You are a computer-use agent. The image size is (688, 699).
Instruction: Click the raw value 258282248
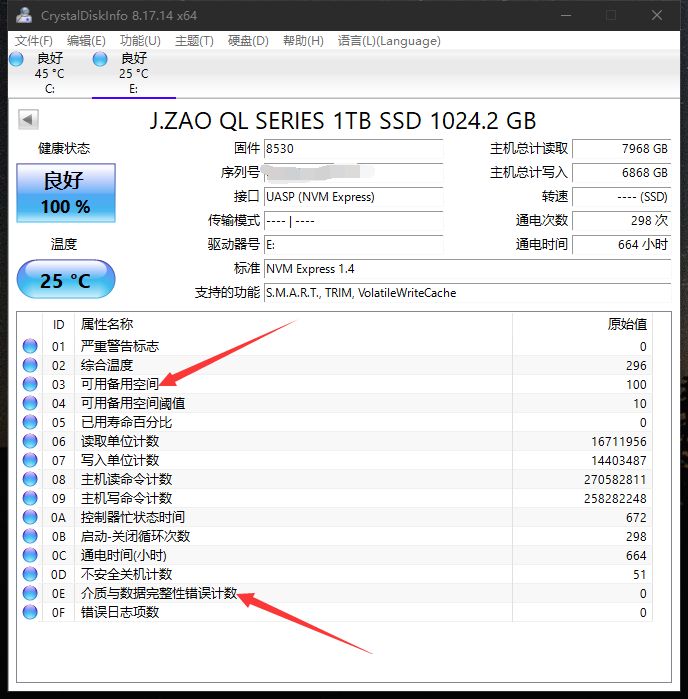pos(615,498)
